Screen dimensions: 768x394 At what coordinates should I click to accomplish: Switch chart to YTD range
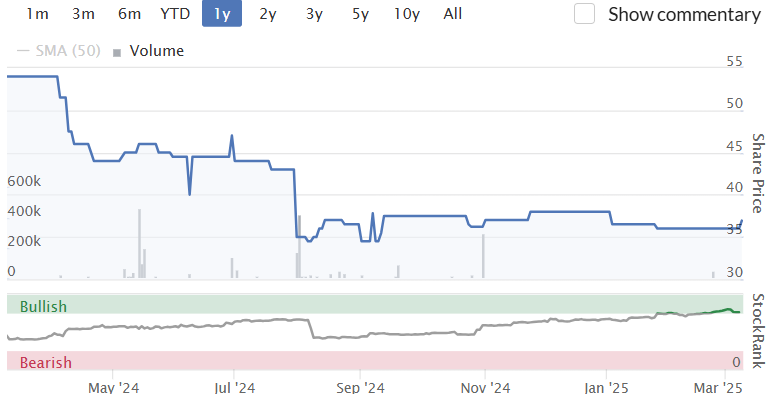tap(175, 14)
